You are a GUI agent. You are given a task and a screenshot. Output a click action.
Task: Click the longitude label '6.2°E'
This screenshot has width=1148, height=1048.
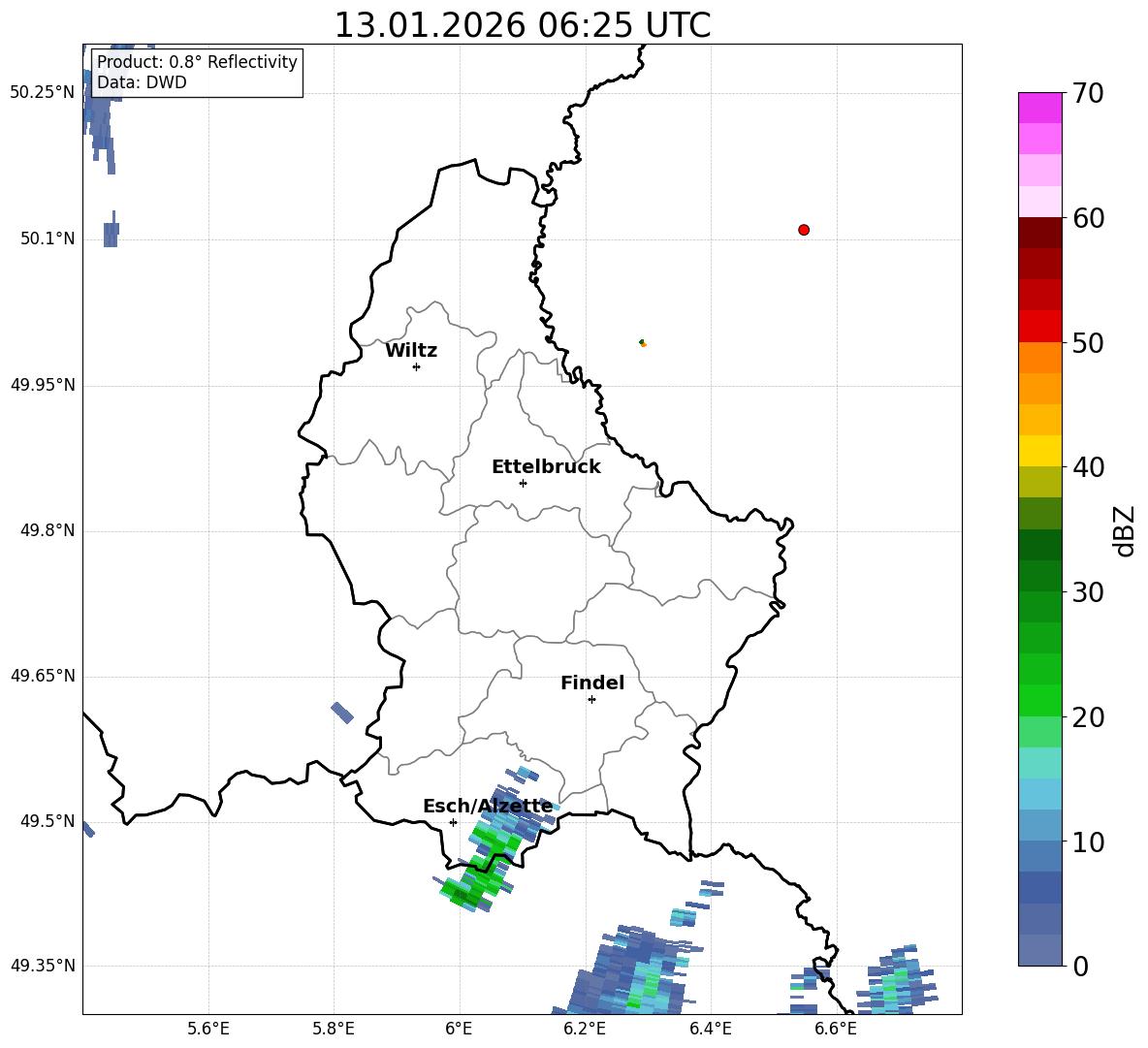585,1029
